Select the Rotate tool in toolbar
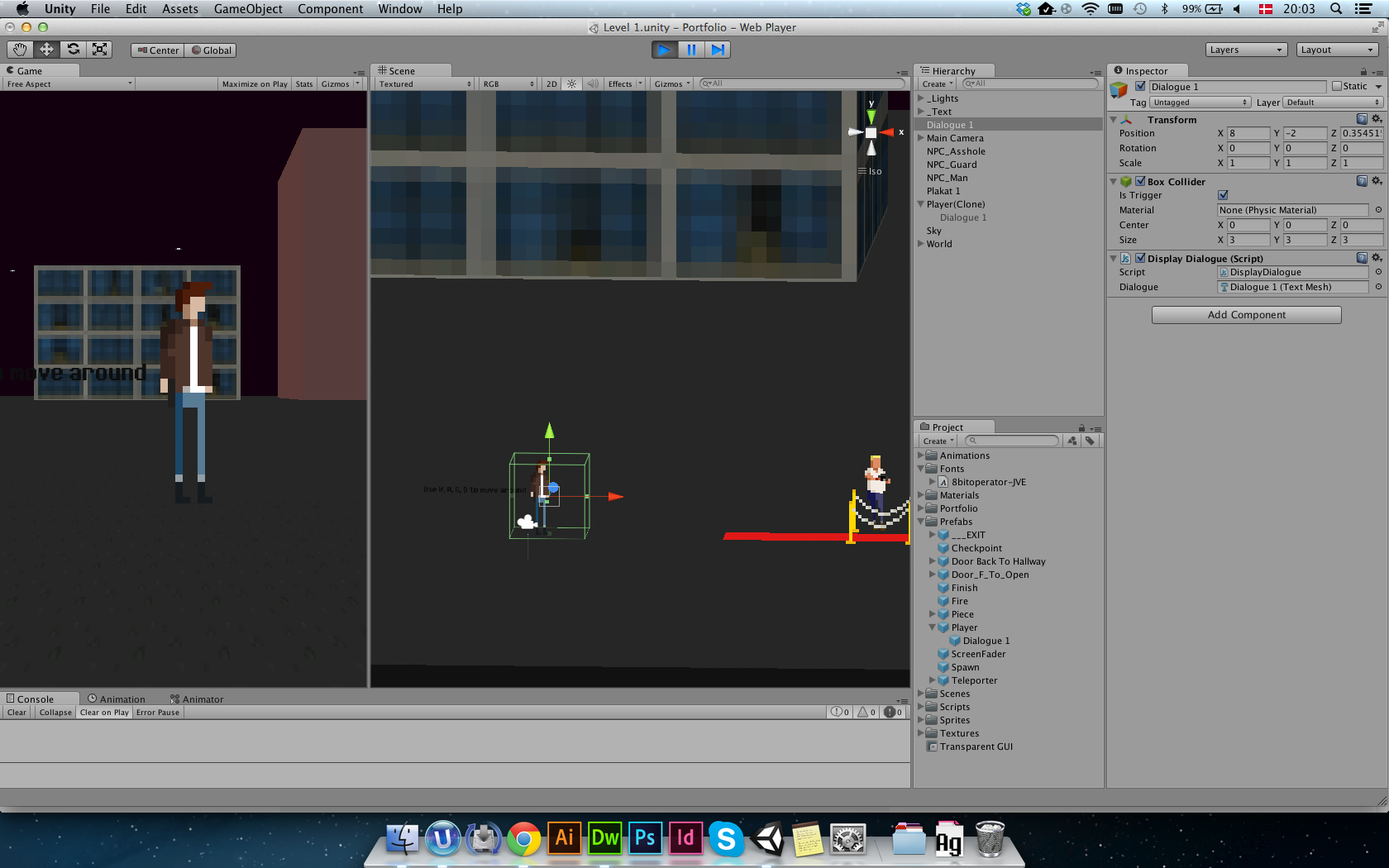Viewport: 1389px width, 868px height. pos(73,50)
